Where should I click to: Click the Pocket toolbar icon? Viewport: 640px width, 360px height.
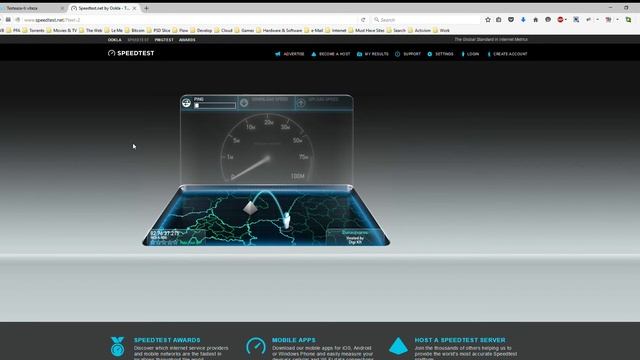pyautogui.click(x=511, y=20)
